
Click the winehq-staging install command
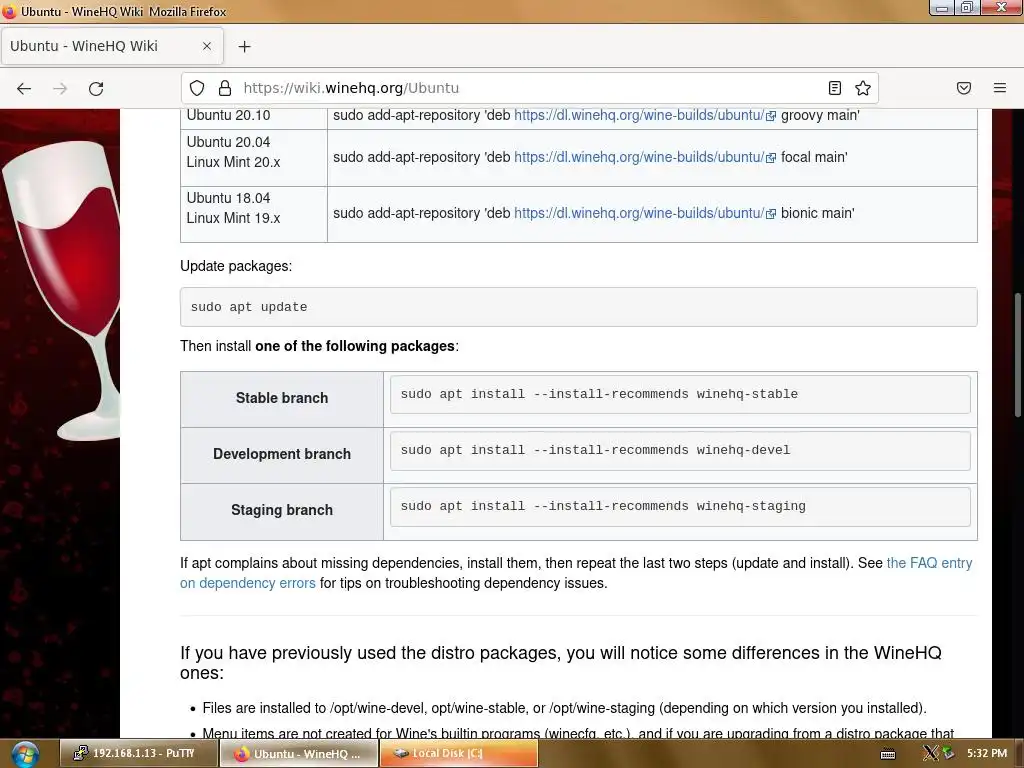tap(680, 507)
